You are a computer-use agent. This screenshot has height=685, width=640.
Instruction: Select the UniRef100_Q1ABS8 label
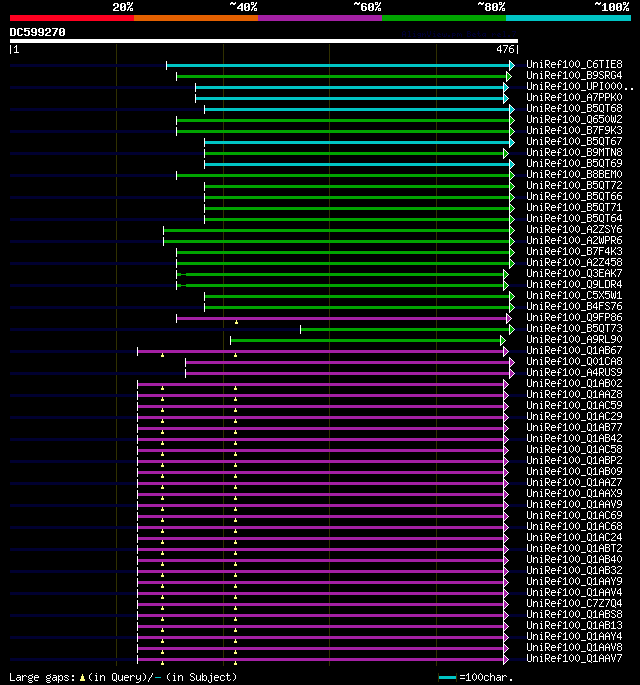574,615
